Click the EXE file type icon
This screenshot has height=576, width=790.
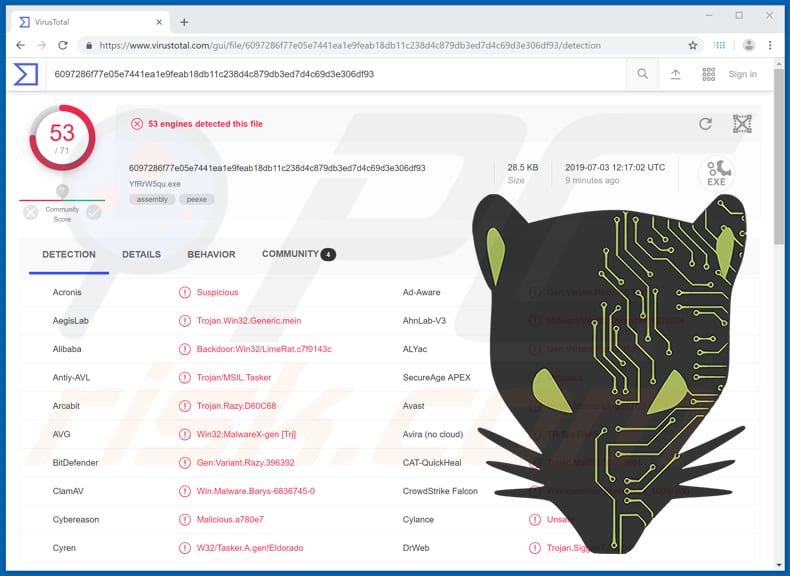pos(716,174)
